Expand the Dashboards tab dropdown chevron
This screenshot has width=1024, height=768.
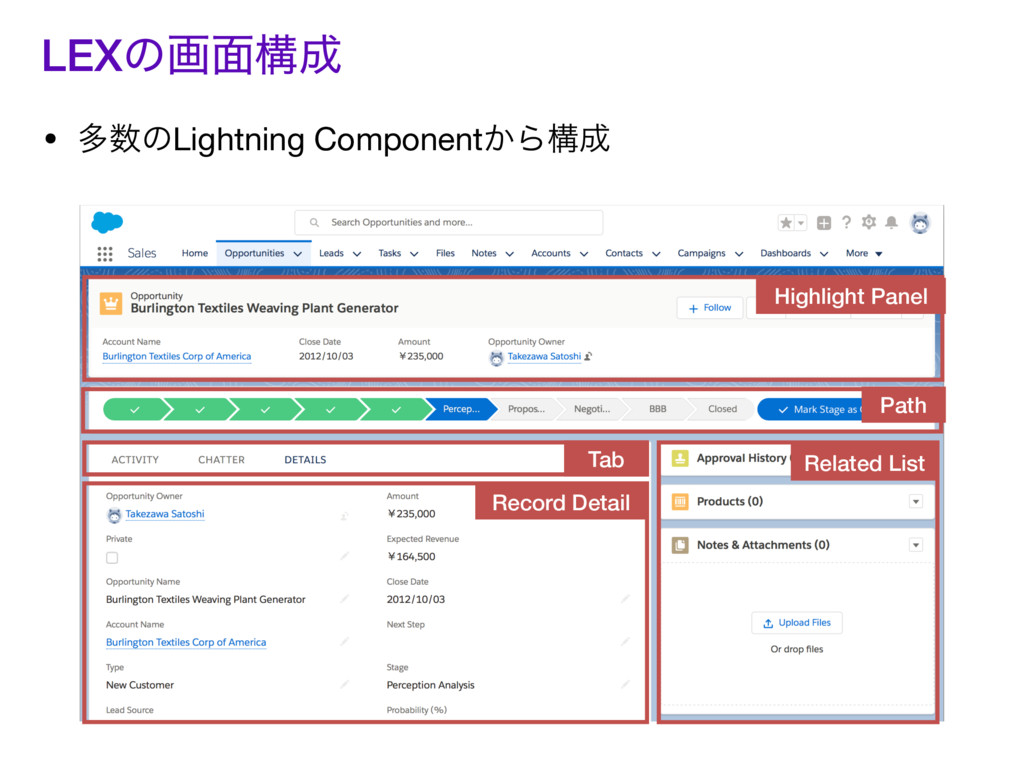pyautogui.click(x=824, y=254)
